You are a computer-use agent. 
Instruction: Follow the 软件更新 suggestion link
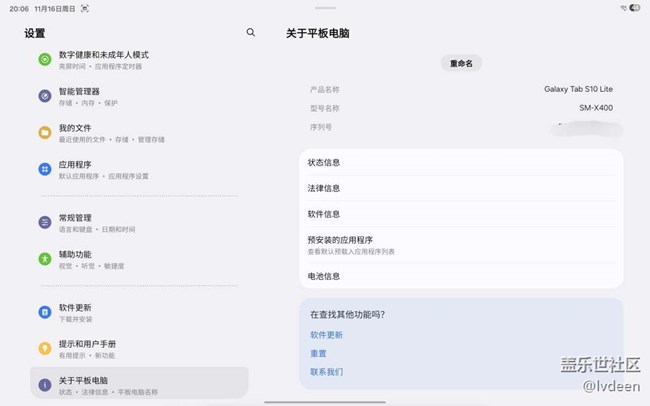326,335
